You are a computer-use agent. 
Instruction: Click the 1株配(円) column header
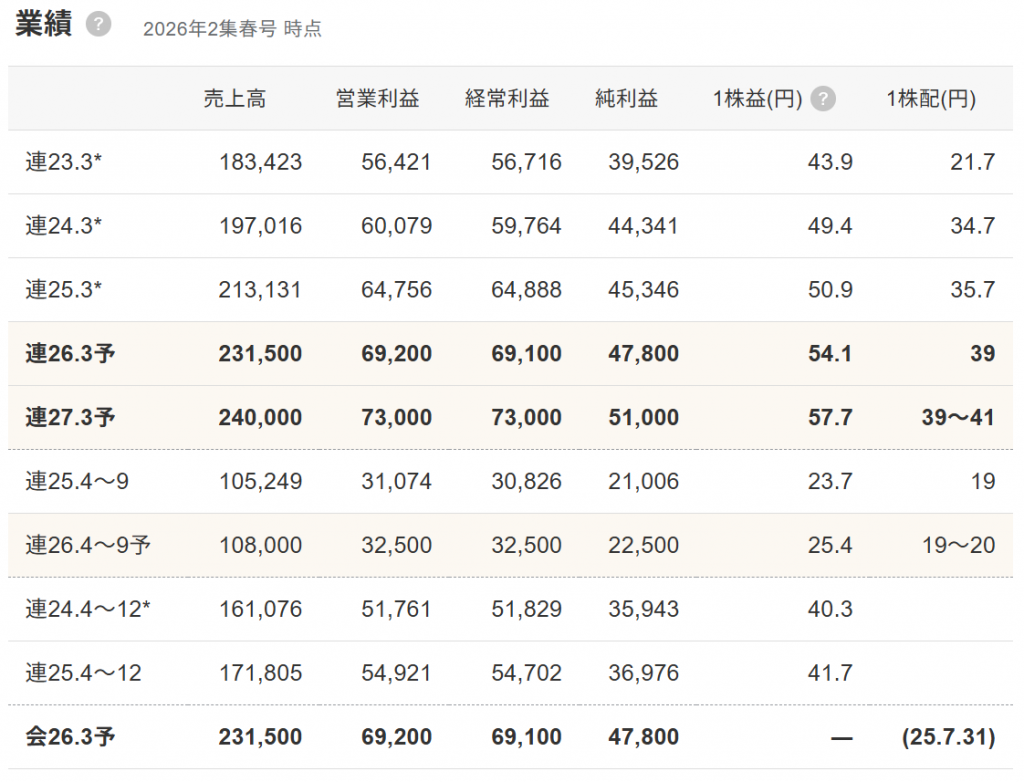tap(930, 99)
